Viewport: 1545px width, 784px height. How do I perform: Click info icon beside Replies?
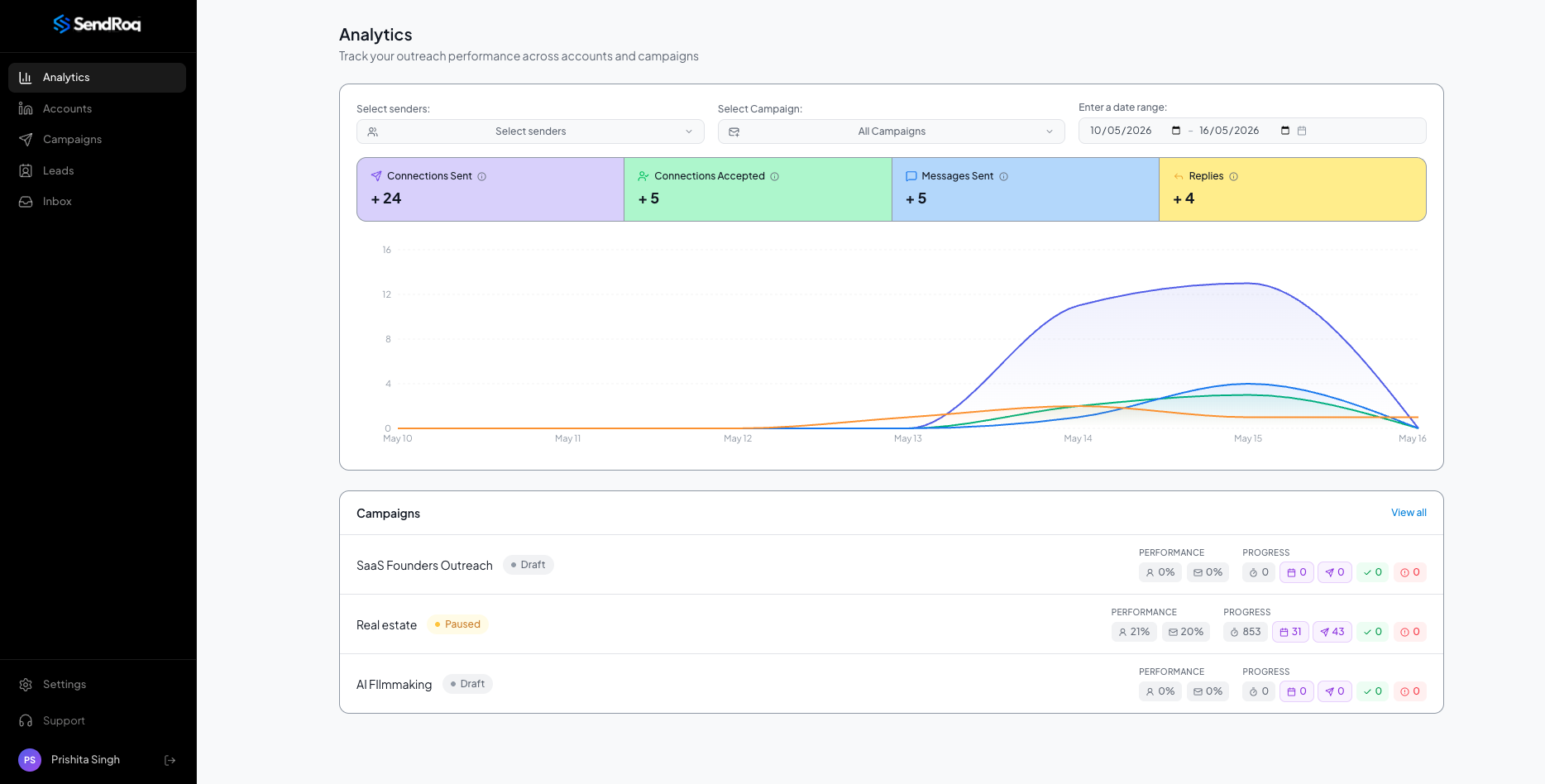1234,177
